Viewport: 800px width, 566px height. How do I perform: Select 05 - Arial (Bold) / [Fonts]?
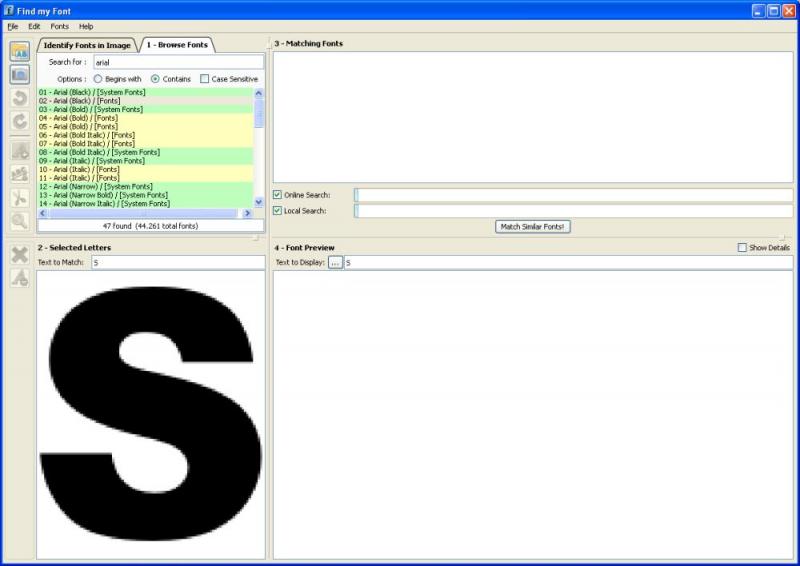(x=145, y=127)
